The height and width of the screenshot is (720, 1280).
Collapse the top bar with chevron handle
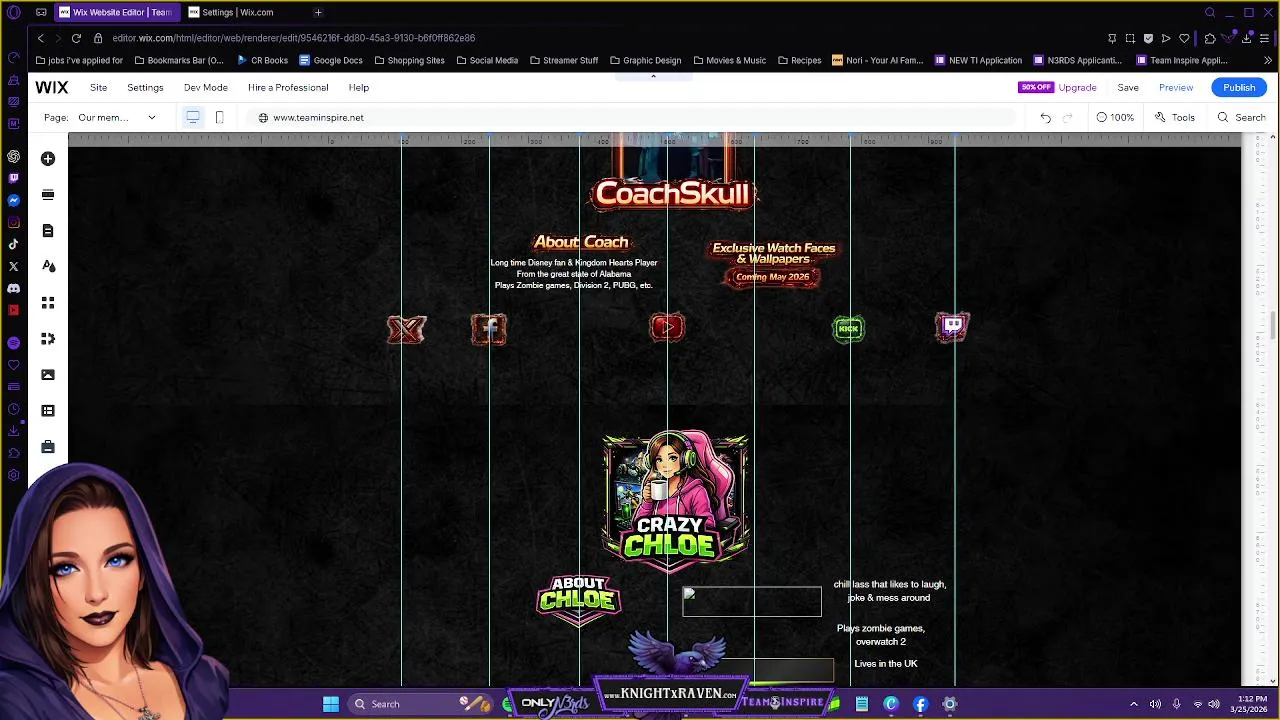click(653, 76)
